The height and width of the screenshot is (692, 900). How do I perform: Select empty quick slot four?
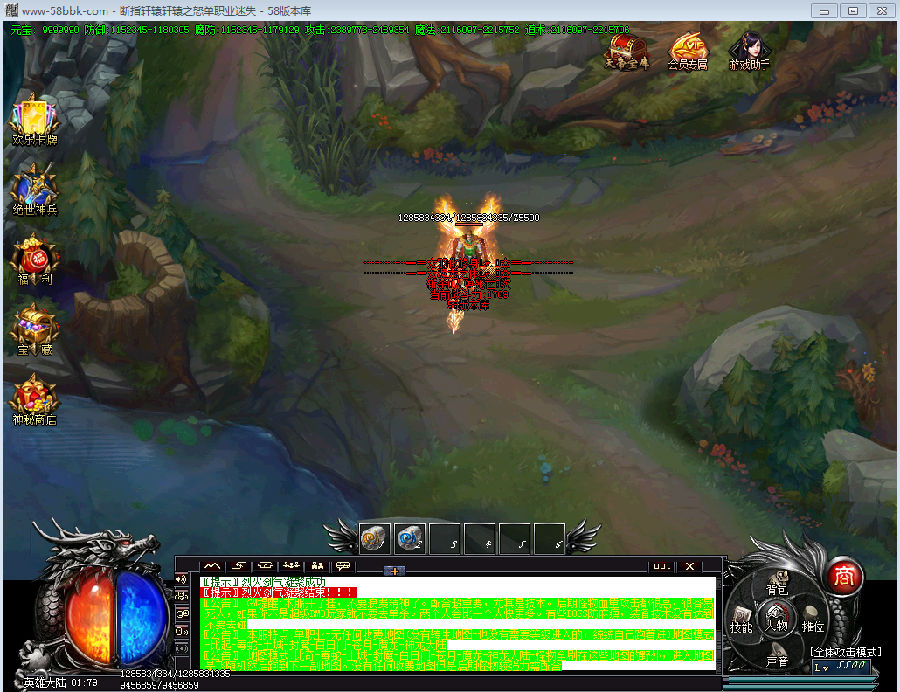coord(480,539)
